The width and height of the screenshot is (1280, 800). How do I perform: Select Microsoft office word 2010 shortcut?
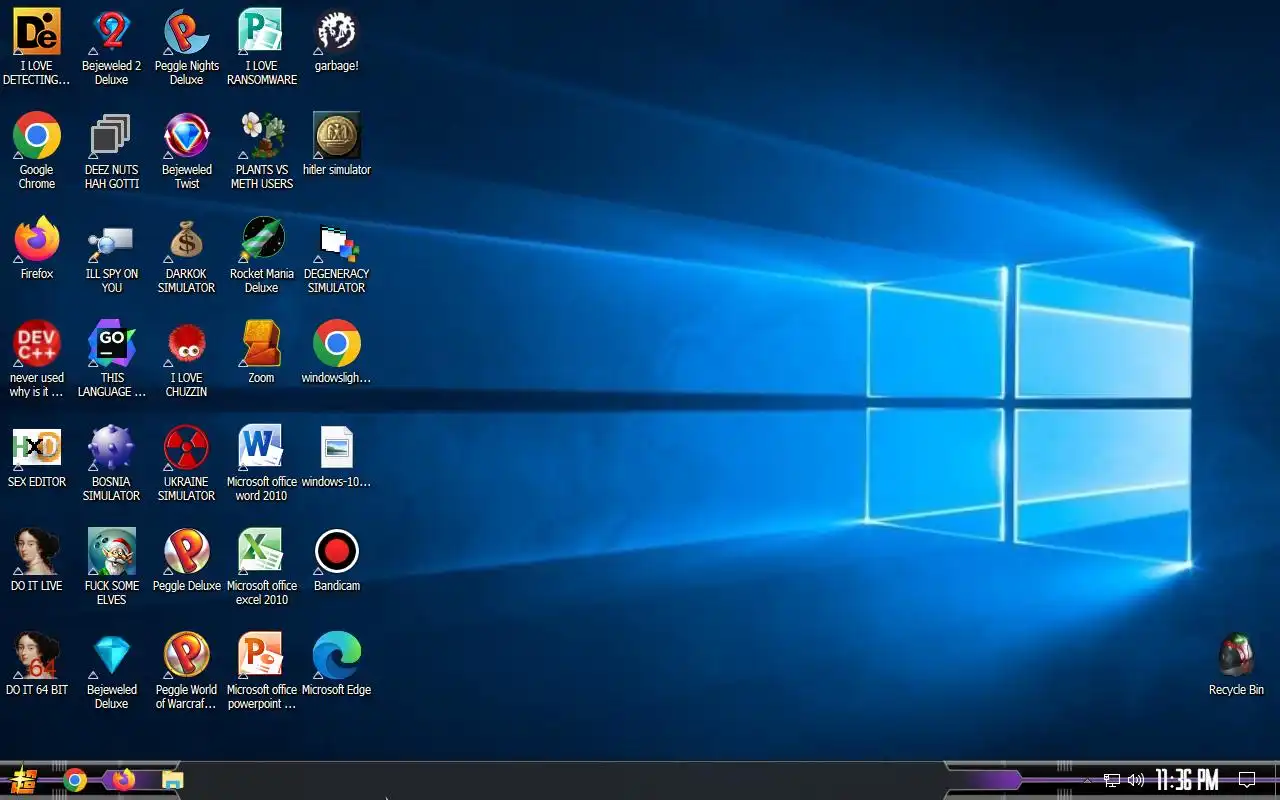pos(262,463)
